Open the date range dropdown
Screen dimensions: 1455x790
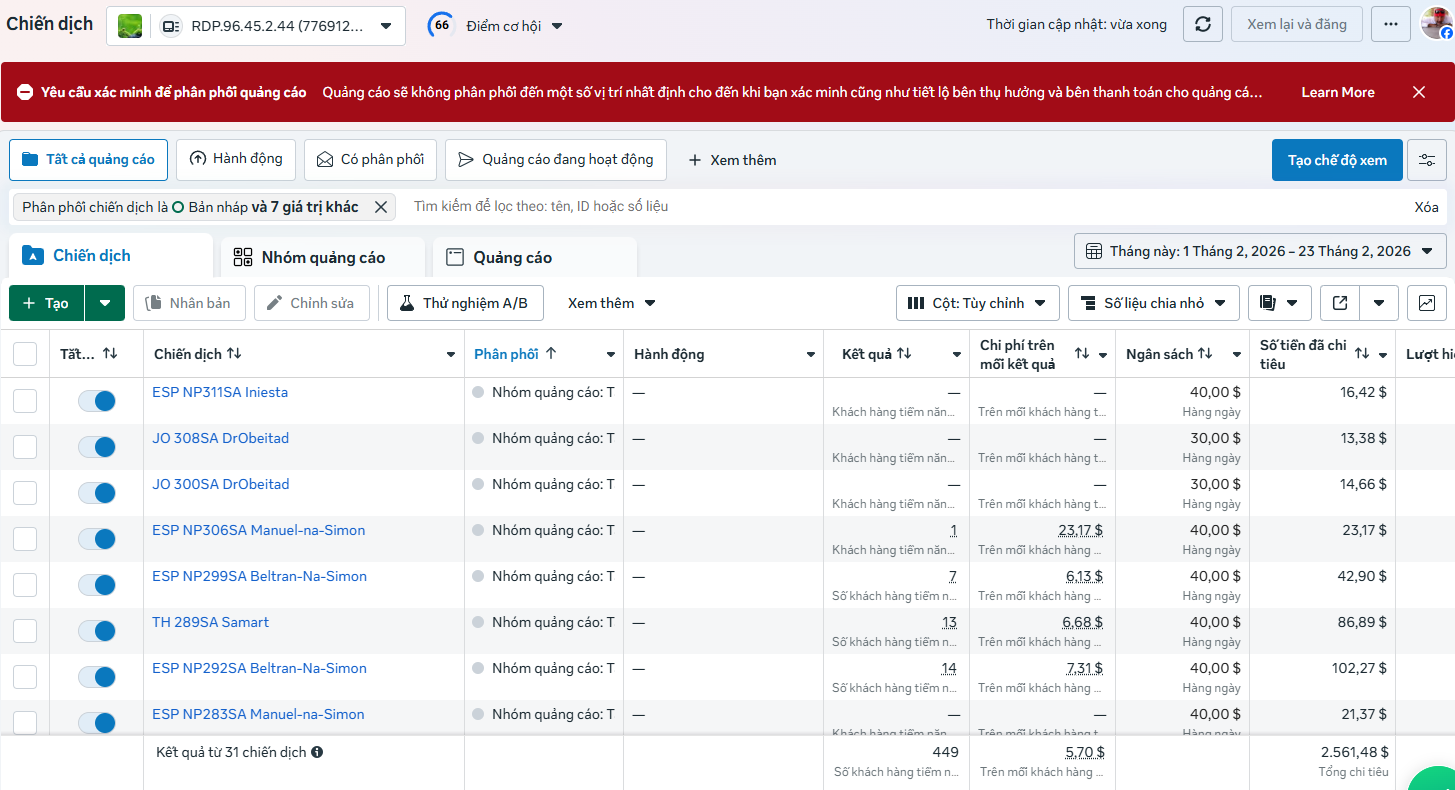pos(1260,251)
